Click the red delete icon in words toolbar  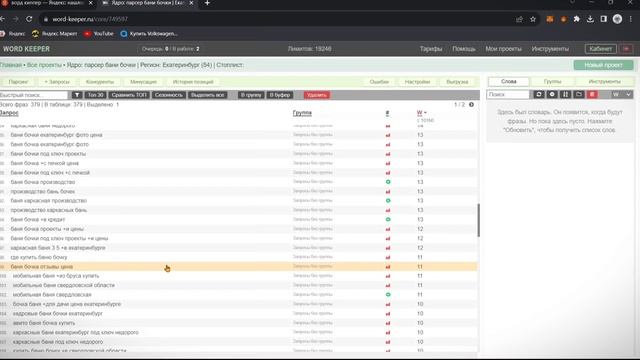tap(592, 94)
